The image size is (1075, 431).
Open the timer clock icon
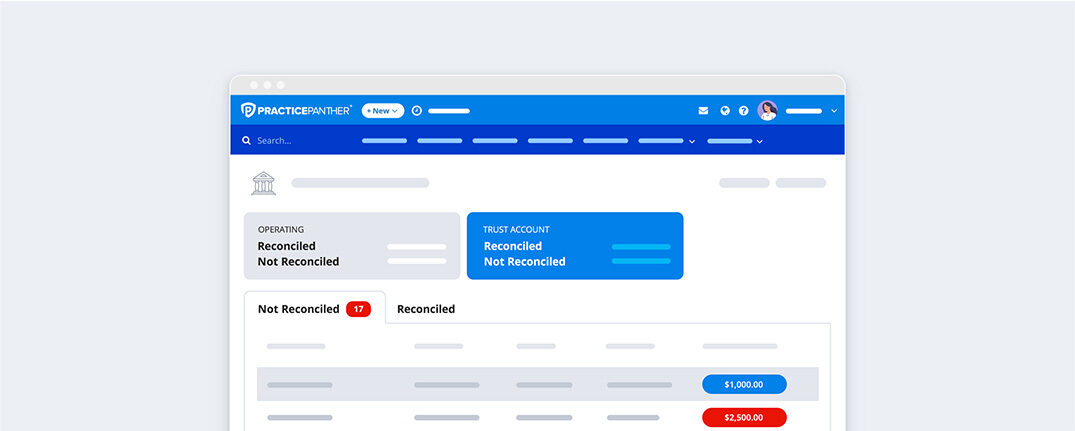[416, 110]
